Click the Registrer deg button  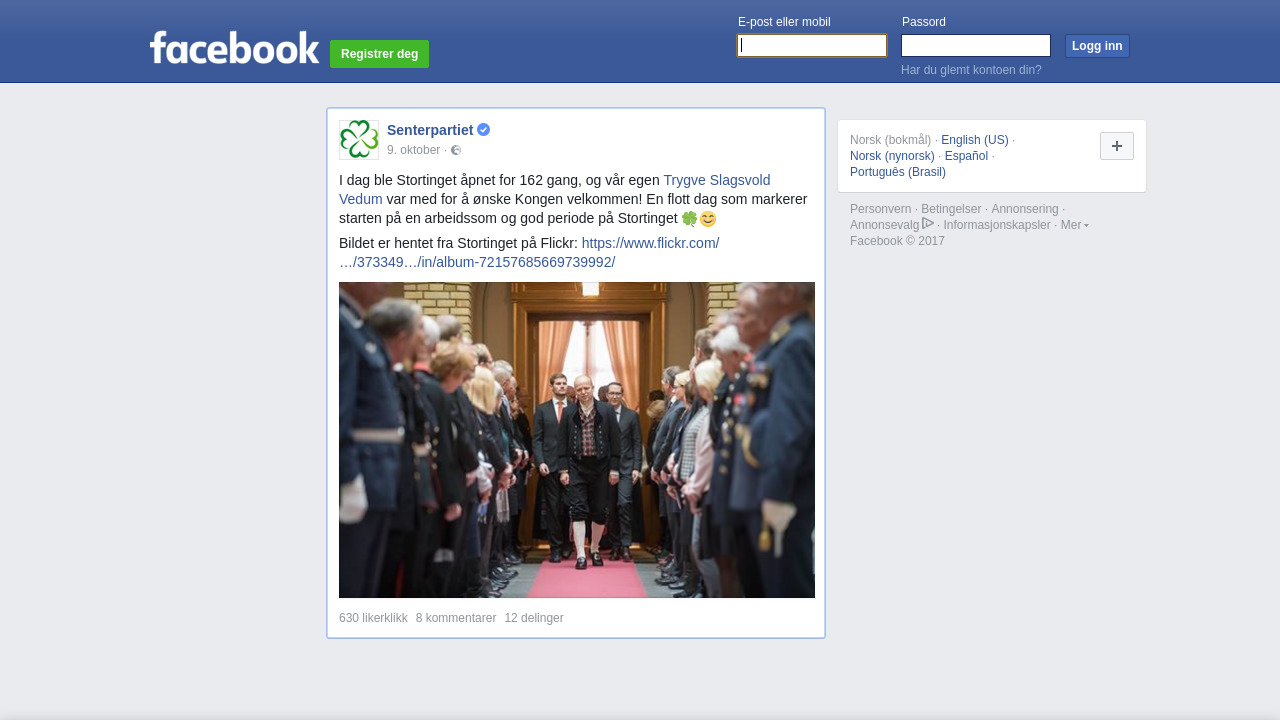[379, 54]
